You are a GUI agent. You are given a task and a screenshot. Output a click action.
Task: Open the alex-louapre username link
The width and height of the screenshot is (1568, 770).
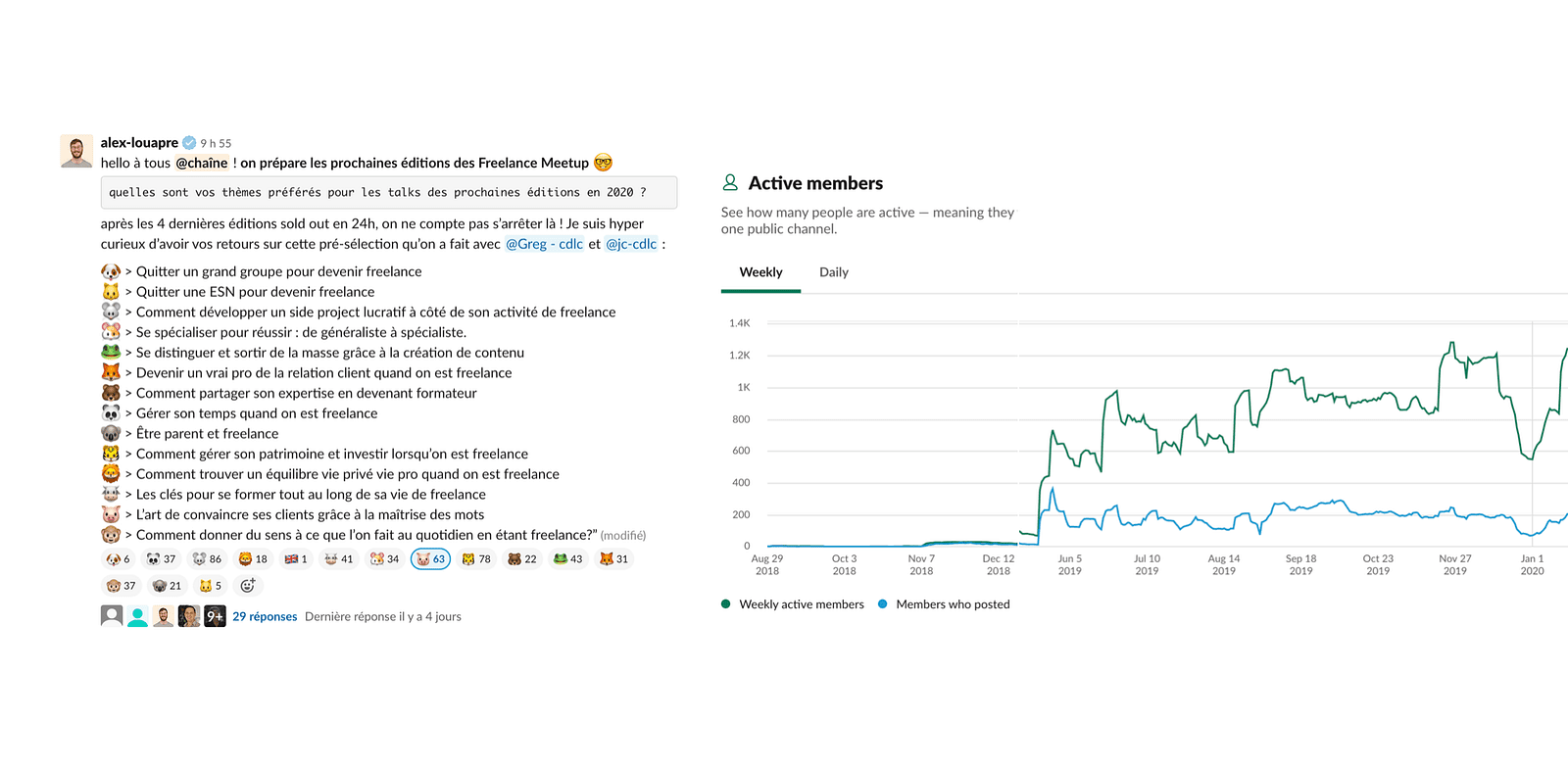point(139,143)
